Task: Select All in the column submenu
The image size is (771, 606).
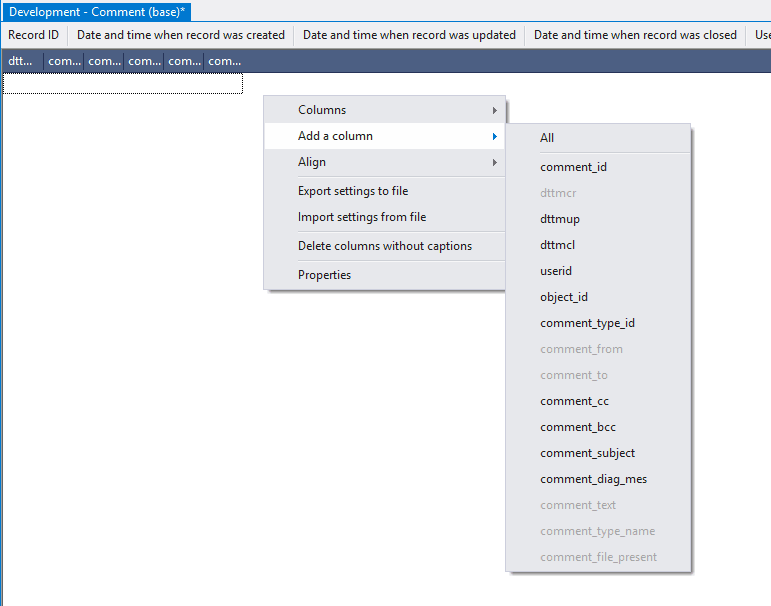Action: [547, 138]
